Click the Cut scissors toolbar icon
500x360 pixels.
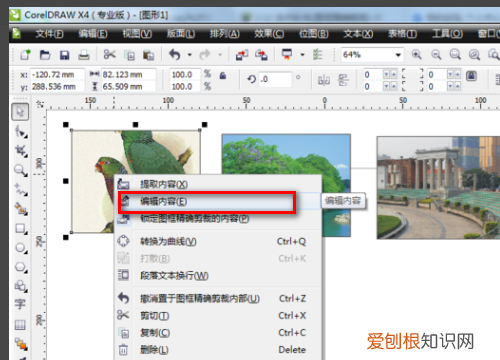pyautogui.click(x=109, y=54)
